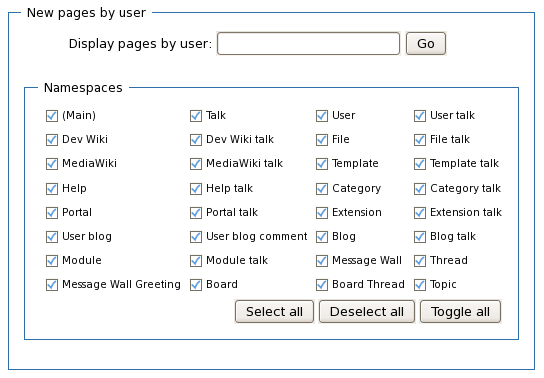This screenshot has width=544, height=378.
Task: Toggle the Dev Wiki checkbox
Action: coord(52,140)
